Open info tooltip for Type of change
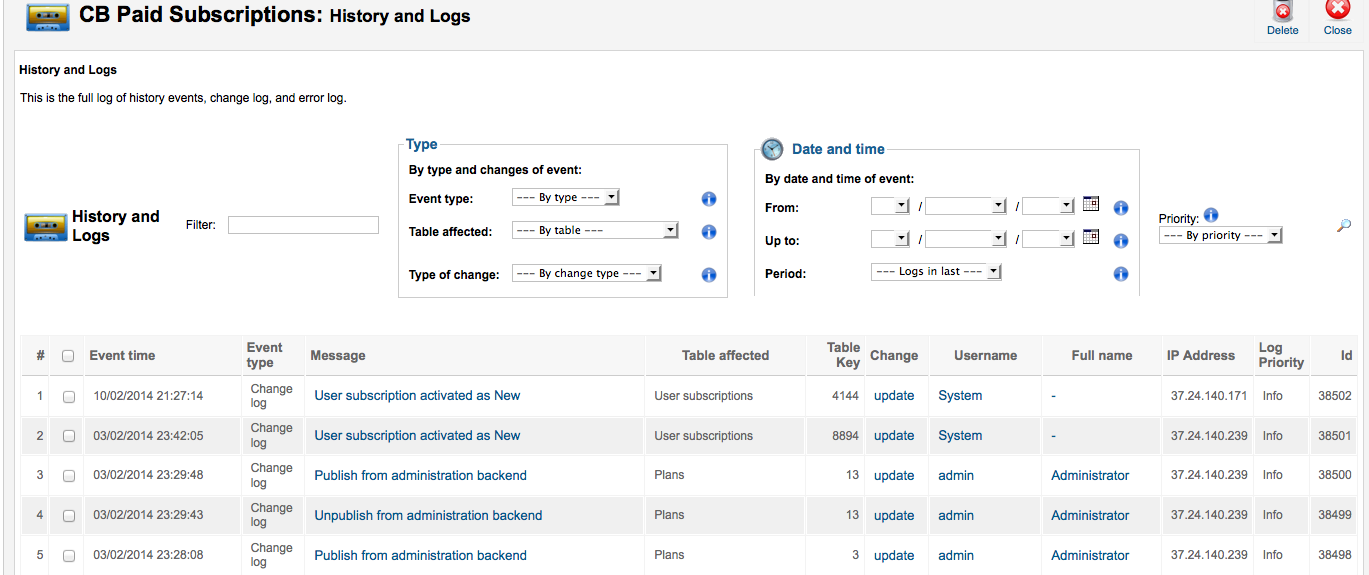 [709, 275]
